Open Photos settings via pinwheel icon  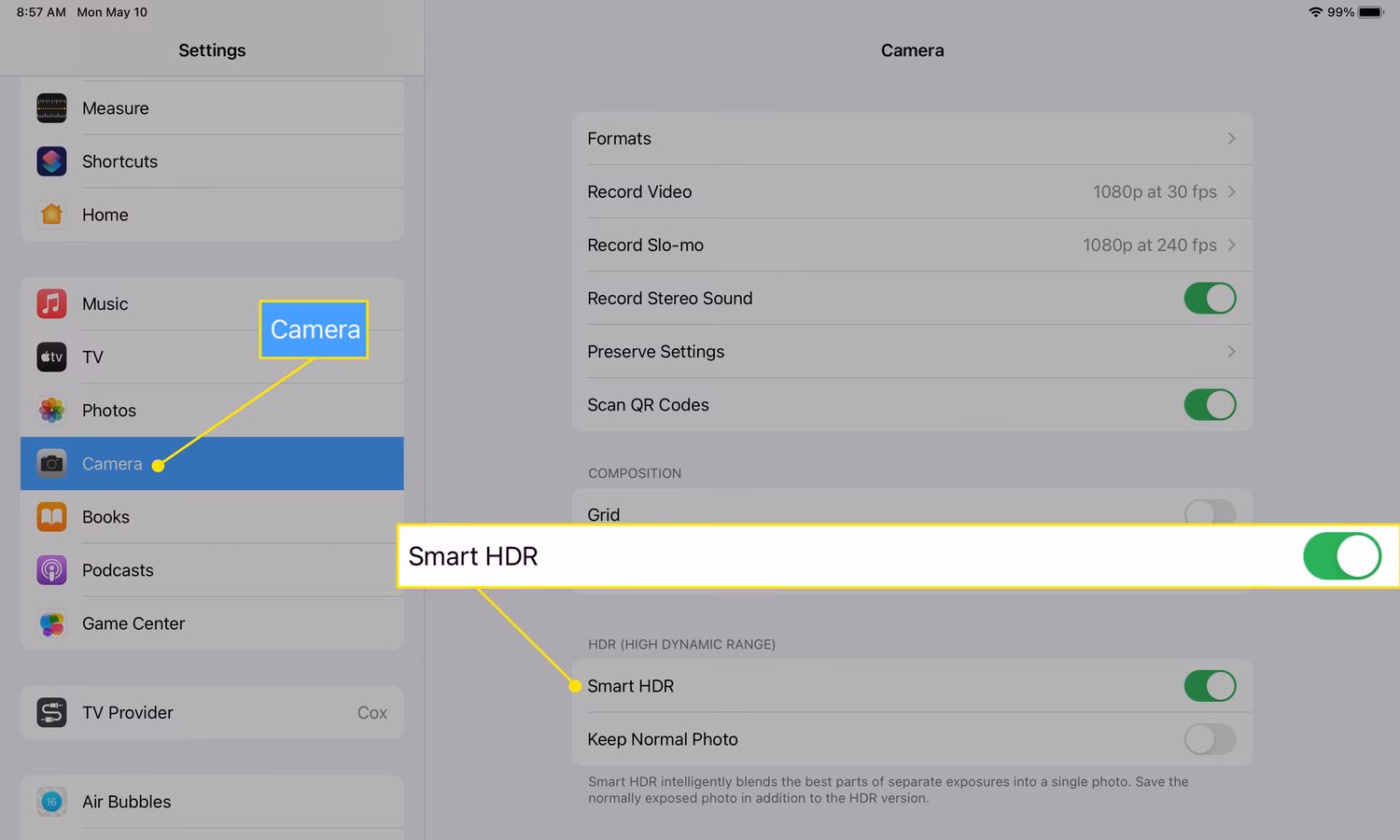[x=51, y=411]
